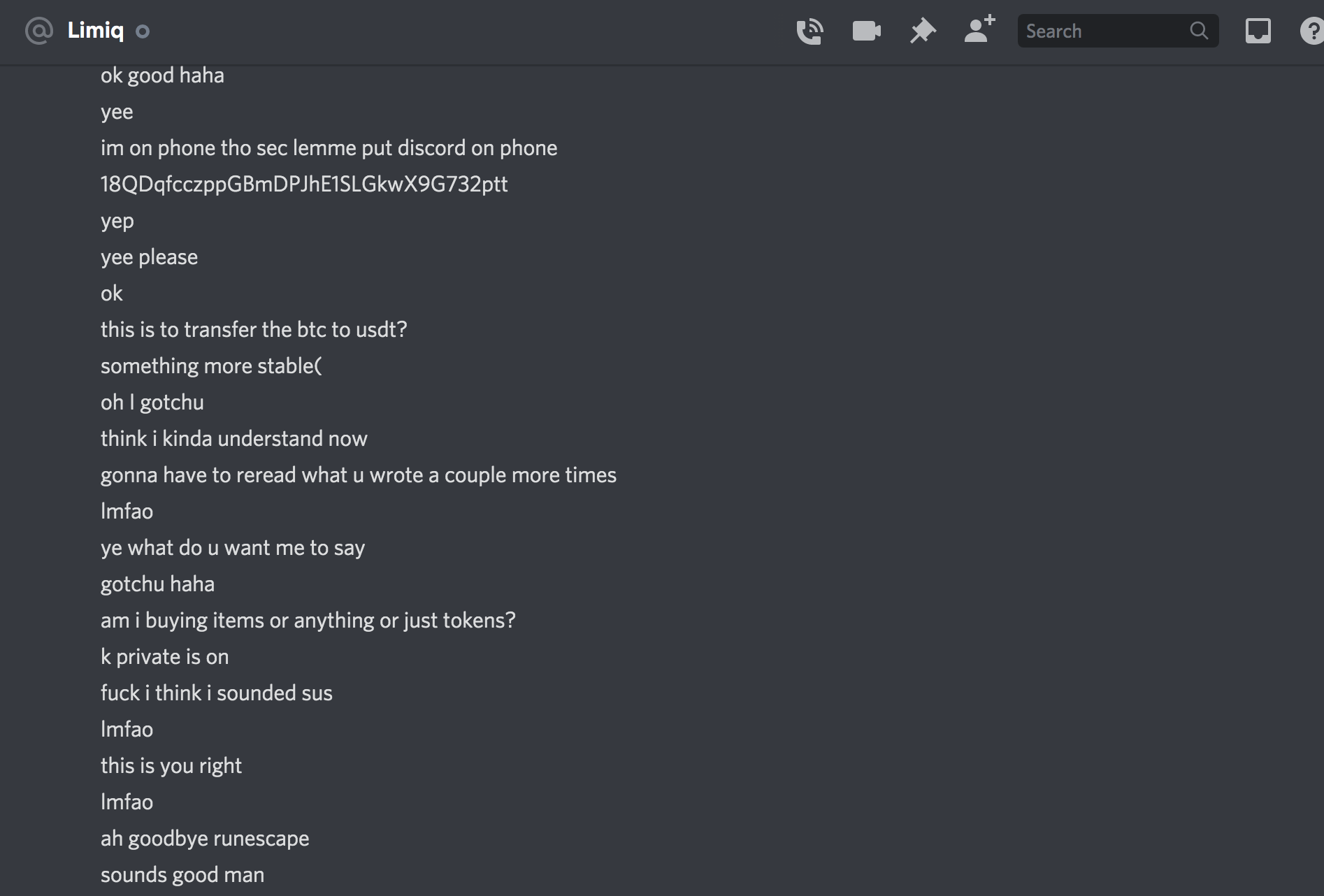1324x896 pixels.
Task: Select the "transfer the btc to usdt?" message
Action: [254, 330]
